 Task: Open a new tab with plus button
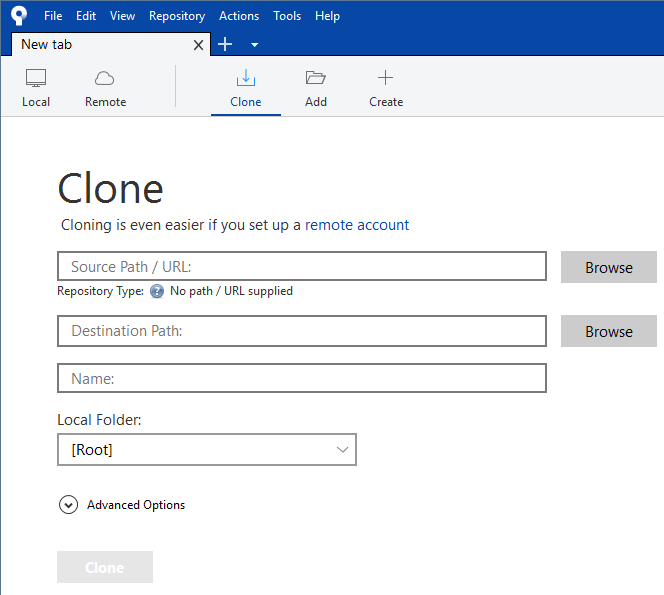click(x=225, y=44)
